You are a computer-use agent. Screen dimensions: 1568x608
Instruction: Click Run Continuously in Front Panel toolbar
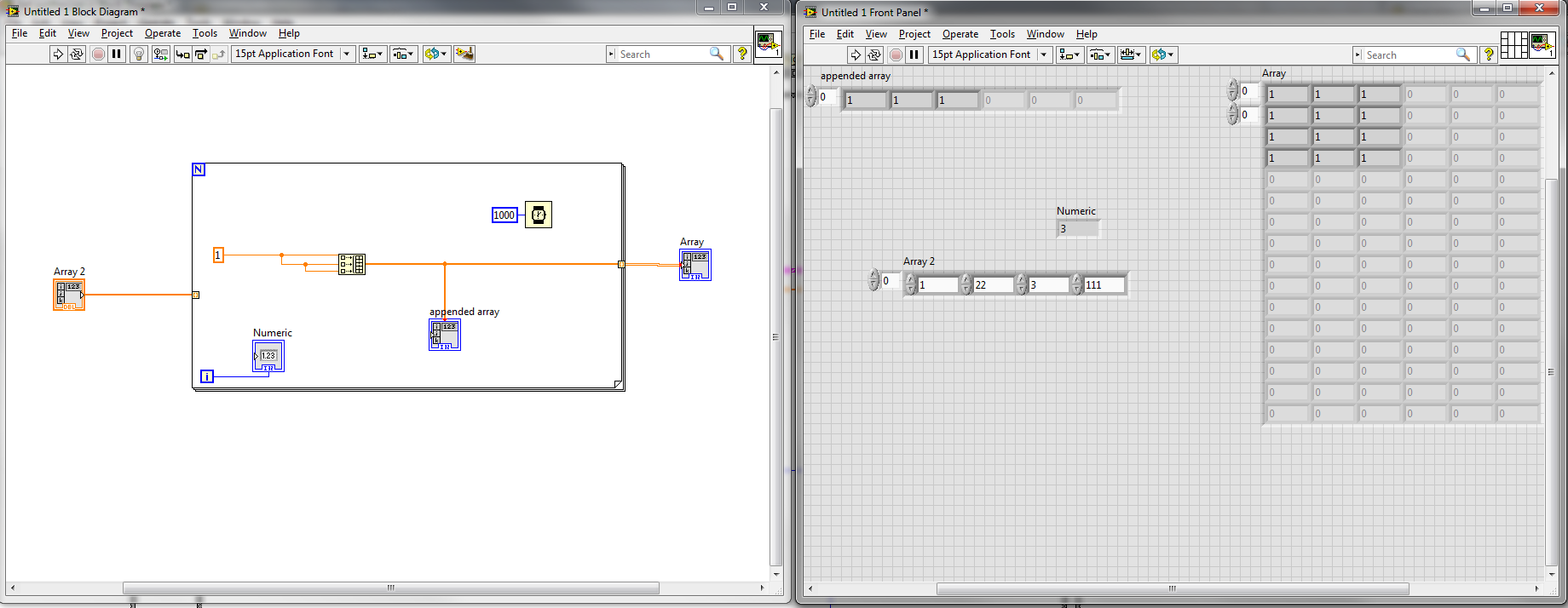(874, 54)
